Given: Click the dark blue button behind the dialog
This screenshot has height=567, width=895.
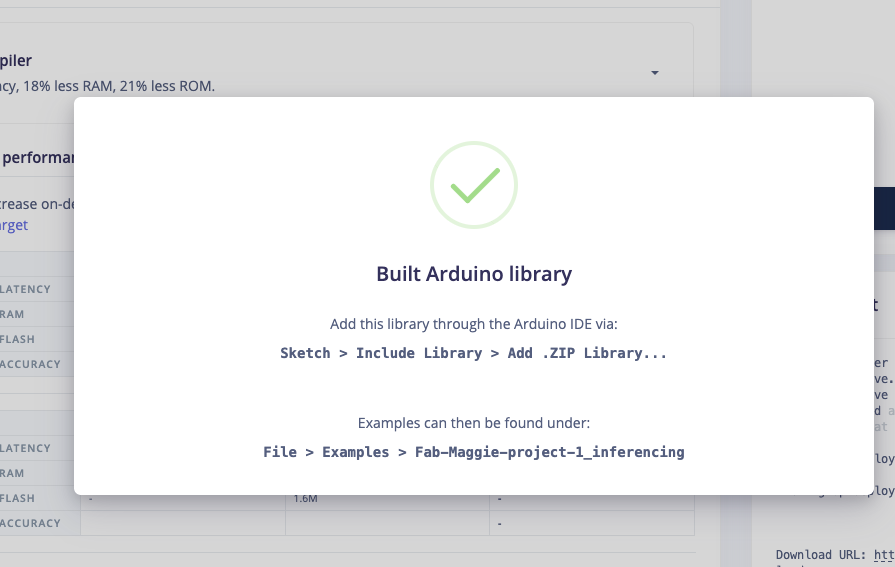Looking at the screenshot, I should point(884,208).
